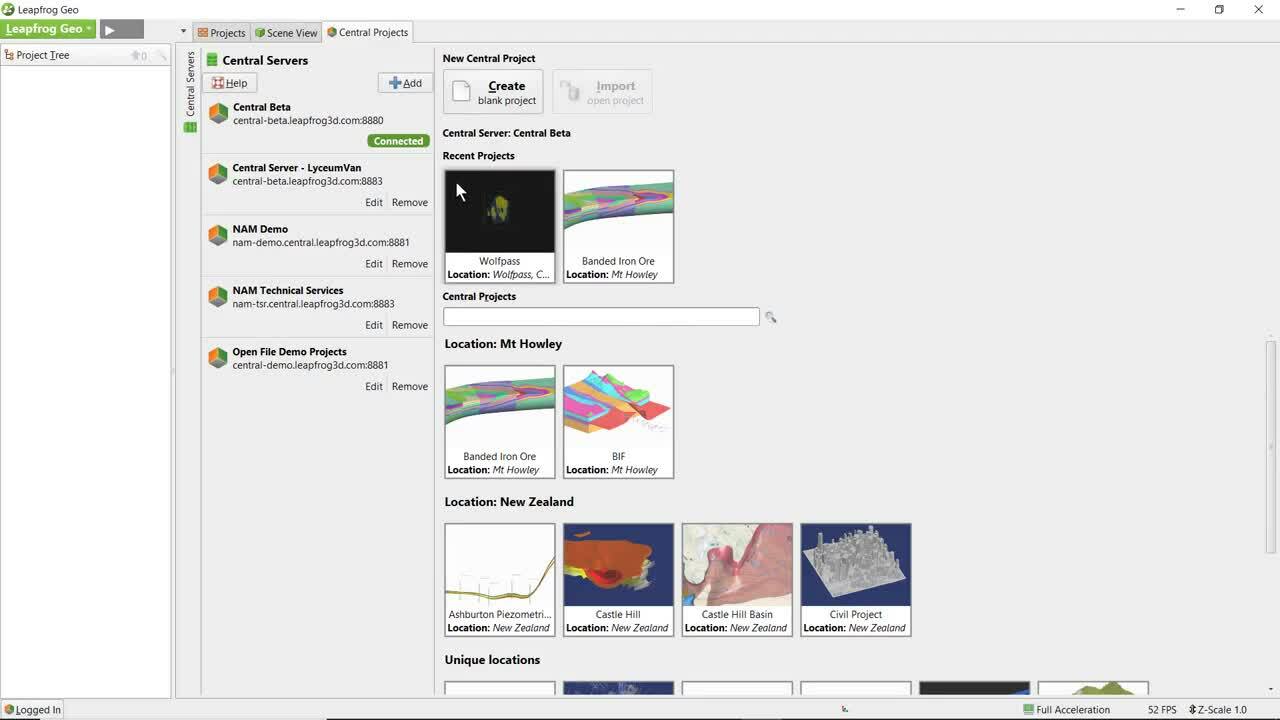Select the NAM Technical Services server icon
Screen dimensions: 1280x720
coord(218,296)
